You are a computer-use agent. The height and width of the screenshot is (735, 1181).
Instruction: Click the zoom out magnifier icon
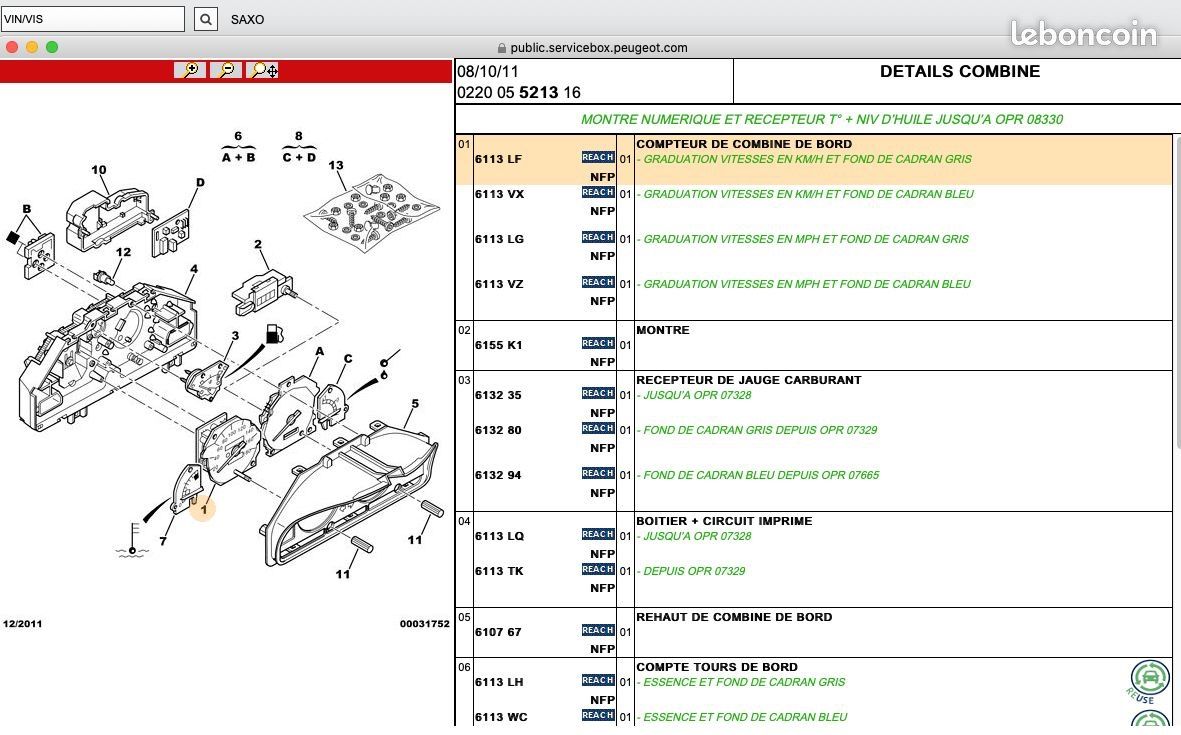click(226, 70)
